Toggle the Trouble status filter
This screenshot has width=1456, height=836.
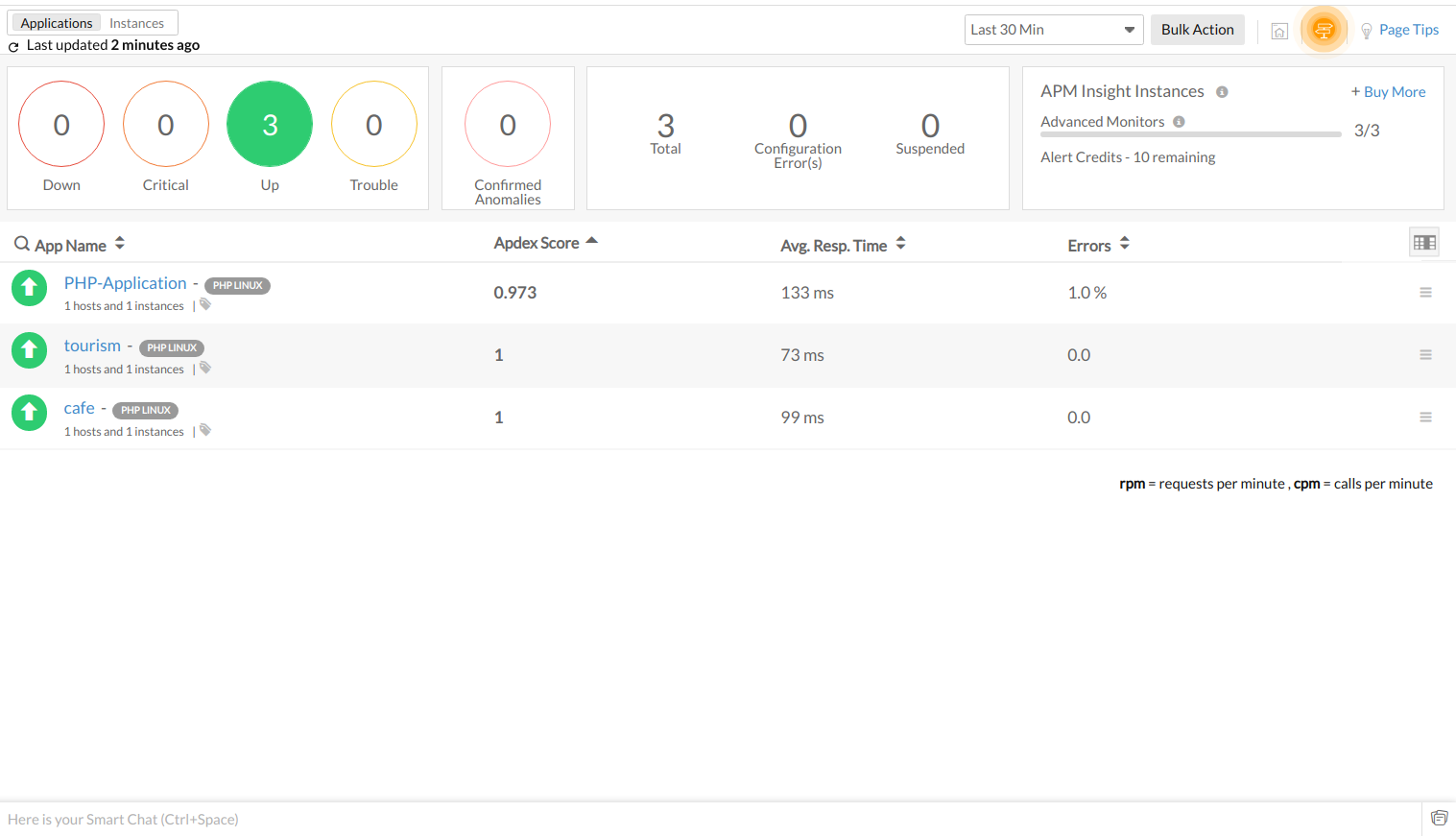click(x=373, y=124)
